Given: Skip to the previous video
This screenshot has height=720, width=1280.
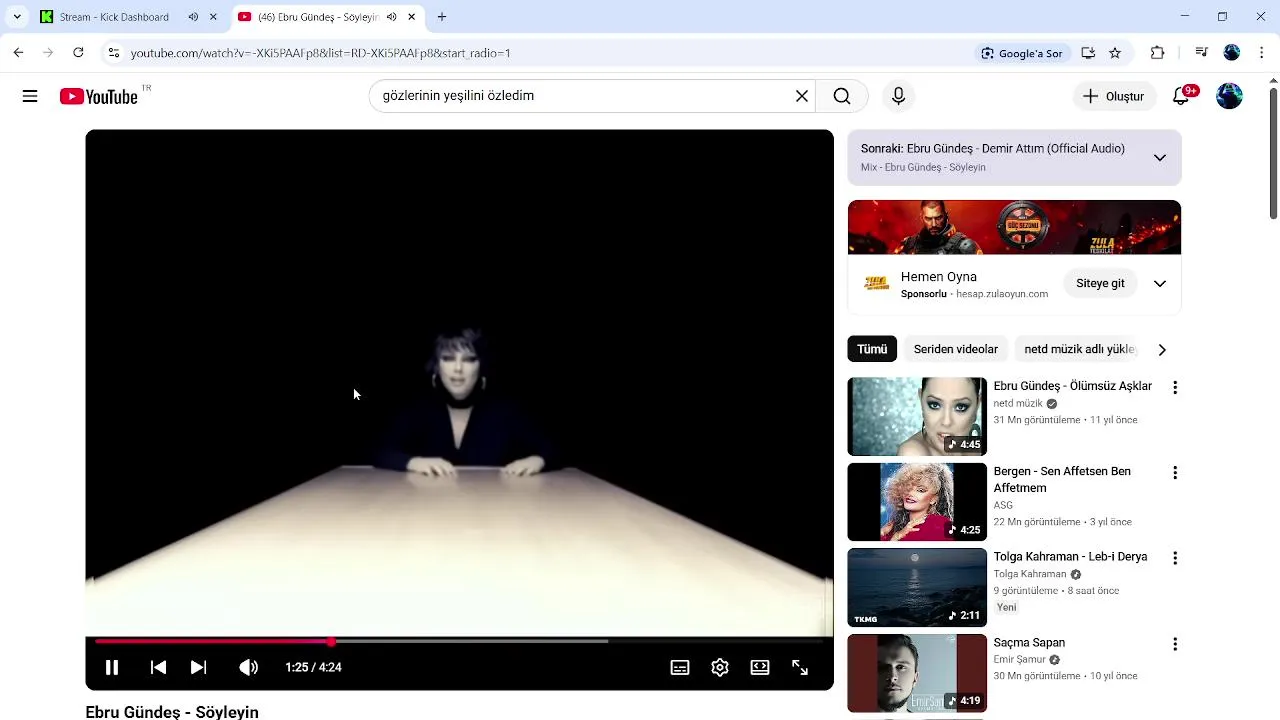Looking at the screenshot, I should [x=158, y=667].
